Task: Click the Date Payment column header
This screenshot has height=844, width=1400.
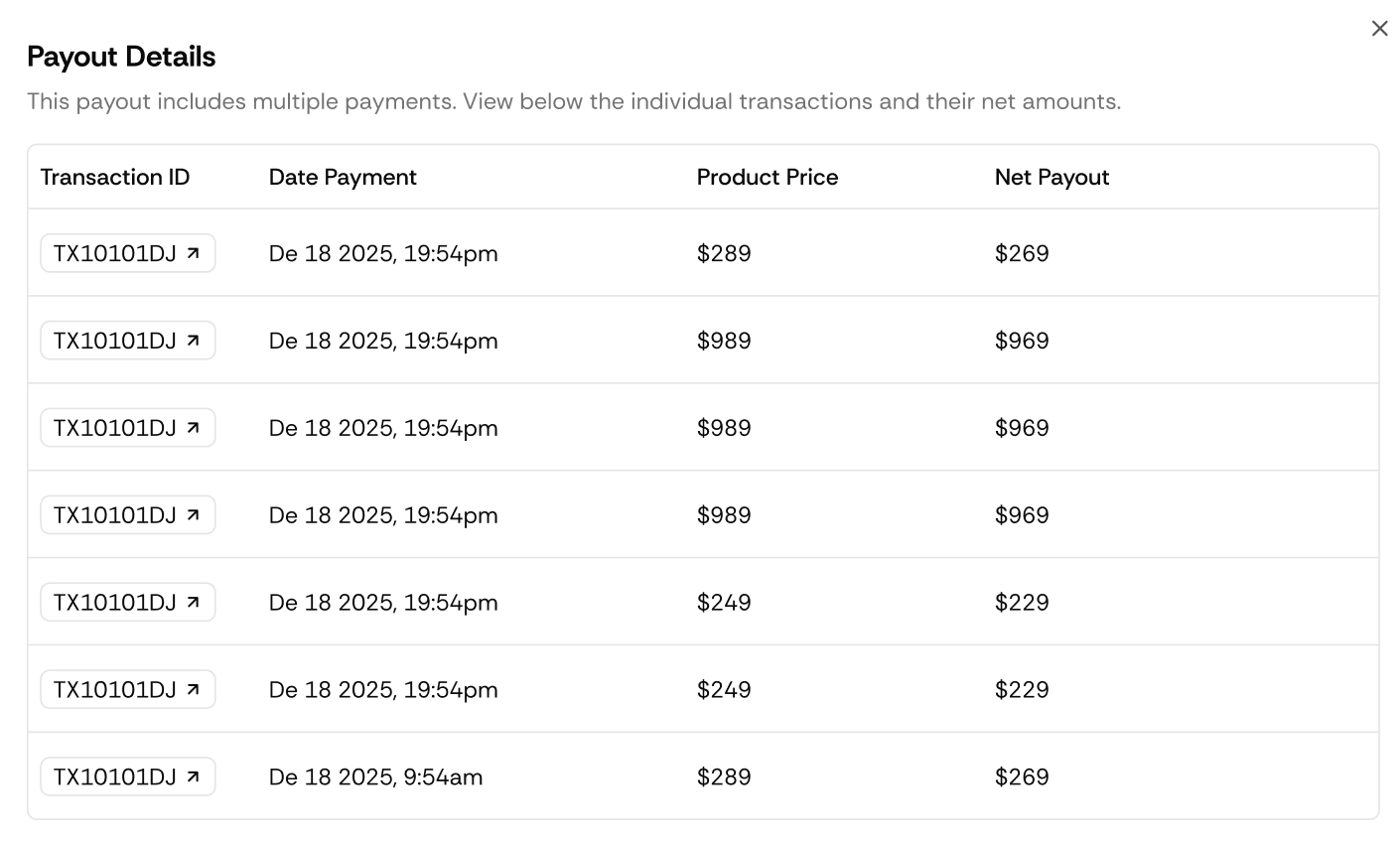Action: pyautogui.click(x=343, y=177)
